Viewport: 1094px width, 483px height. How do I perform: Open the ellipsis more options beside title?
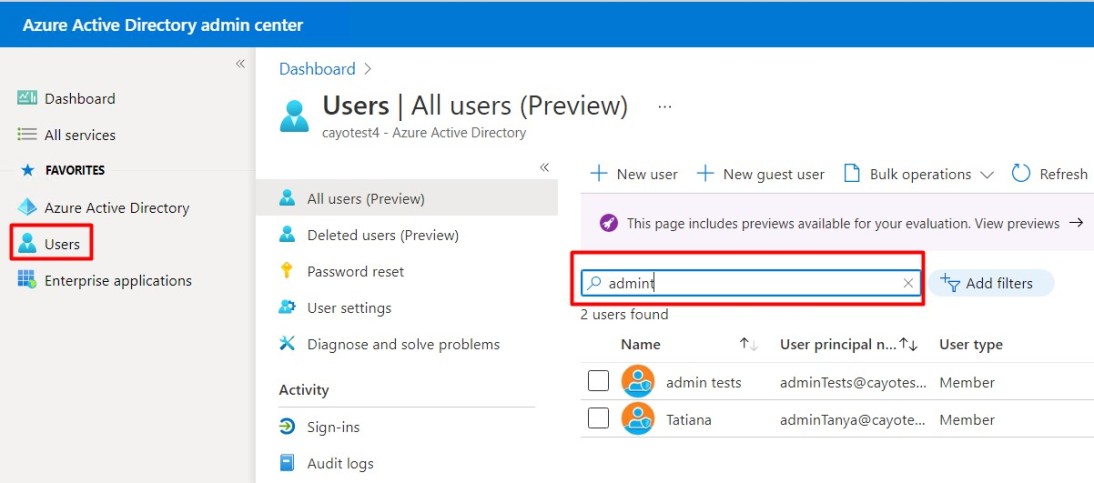click(665, 107)
